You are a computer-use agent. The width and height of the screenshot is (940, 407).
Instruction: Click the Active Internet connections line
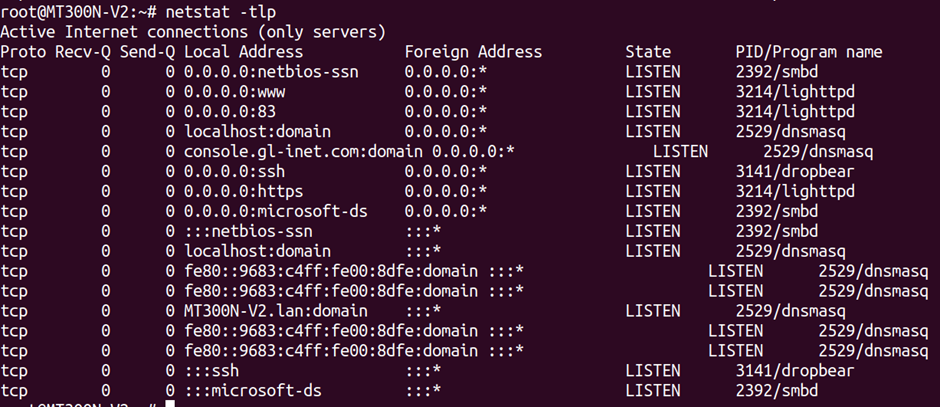point(193,32)
